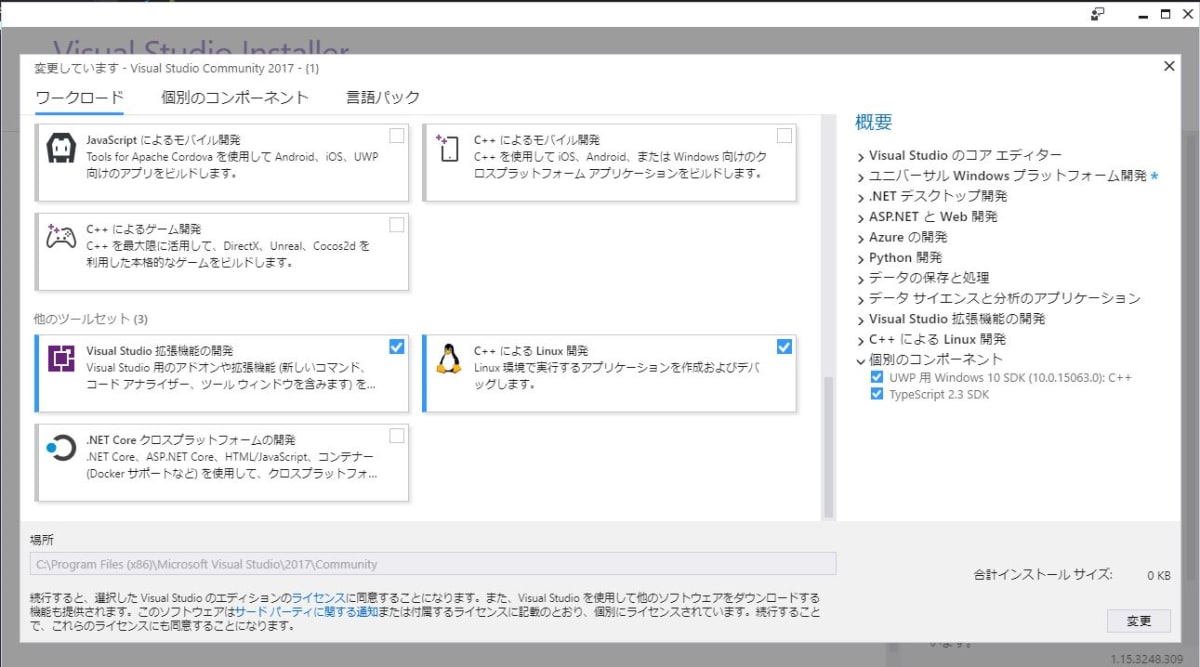Click the feedback icon in the title bar
Image resolution: width=1200 pixels, height=667 pixels.
(1098, 14)
